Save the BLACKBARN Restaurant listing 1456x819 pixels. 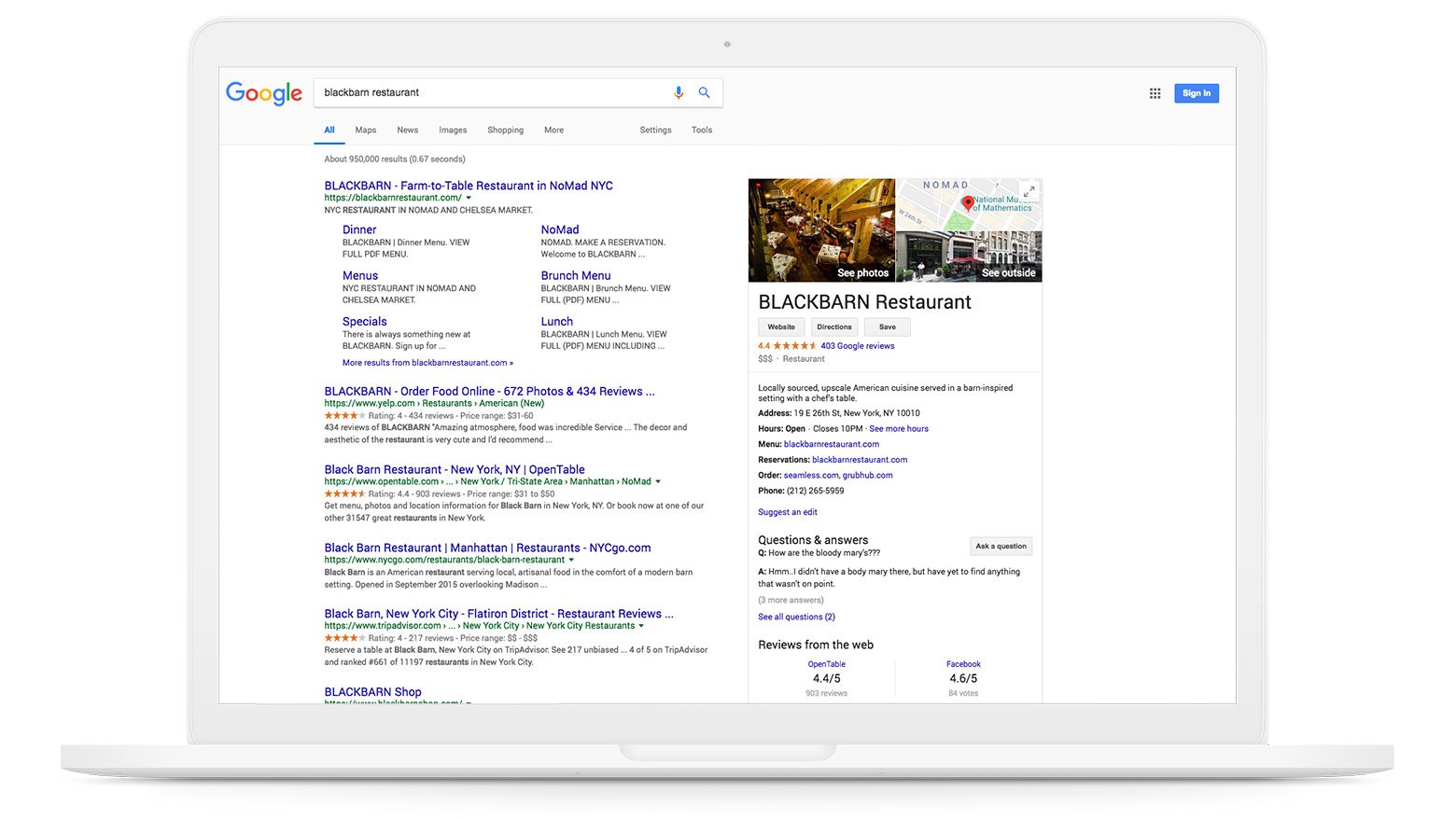887,327
